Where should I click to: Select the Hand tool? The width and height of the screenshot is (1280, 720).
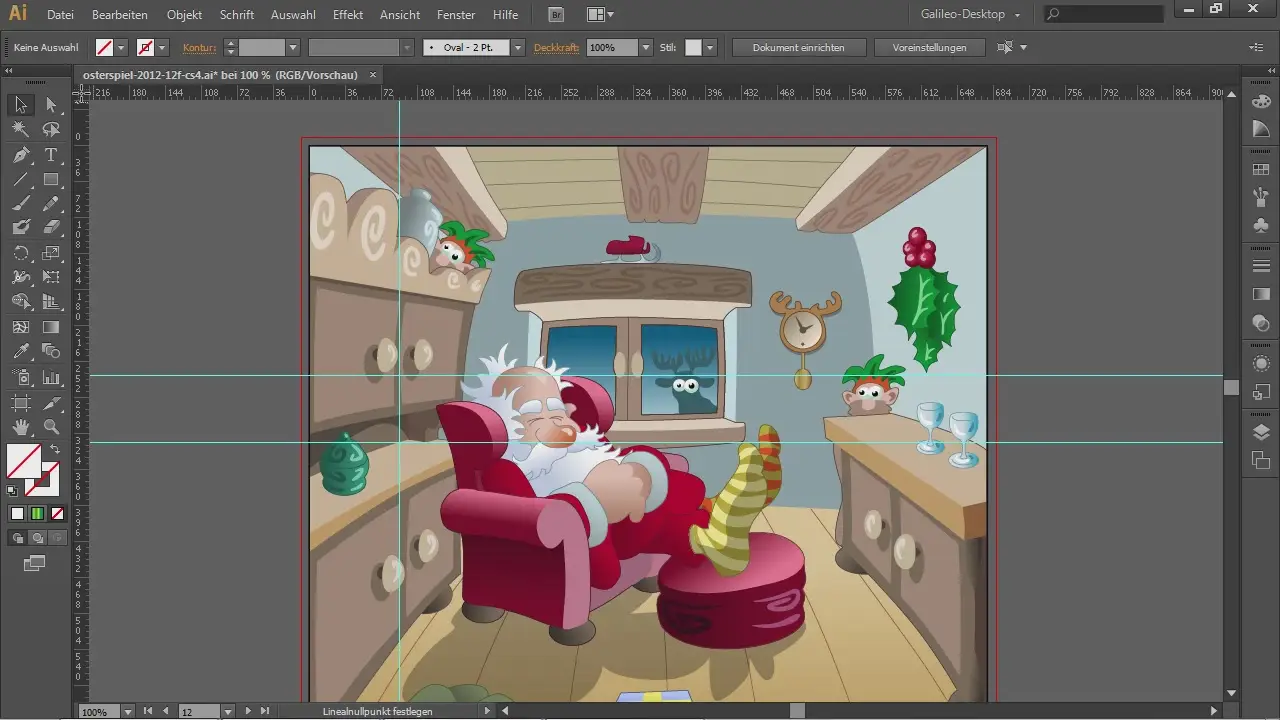(x=21, y=427)
